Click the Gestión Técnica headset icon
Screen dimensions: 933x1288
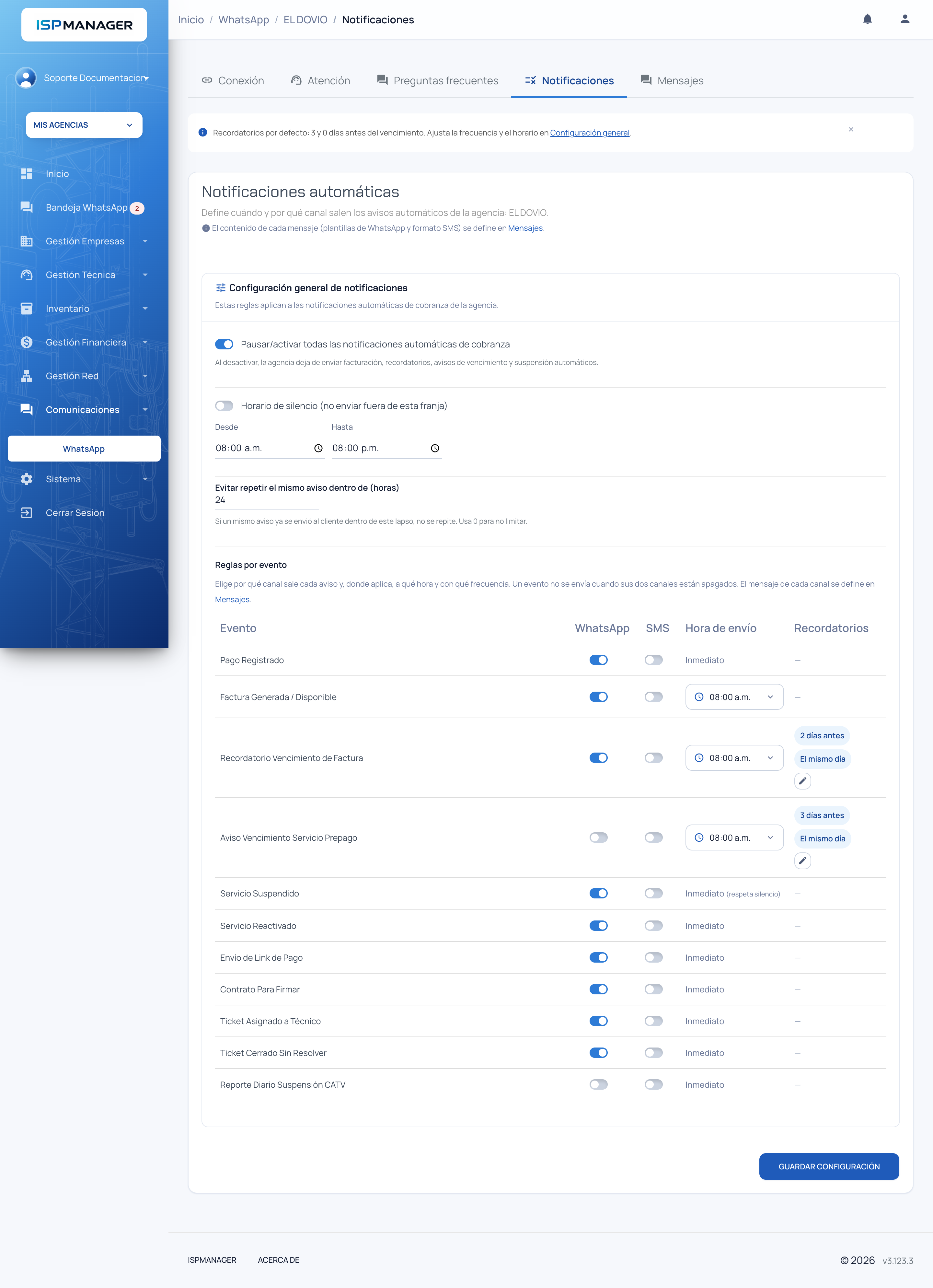point(27,275)
